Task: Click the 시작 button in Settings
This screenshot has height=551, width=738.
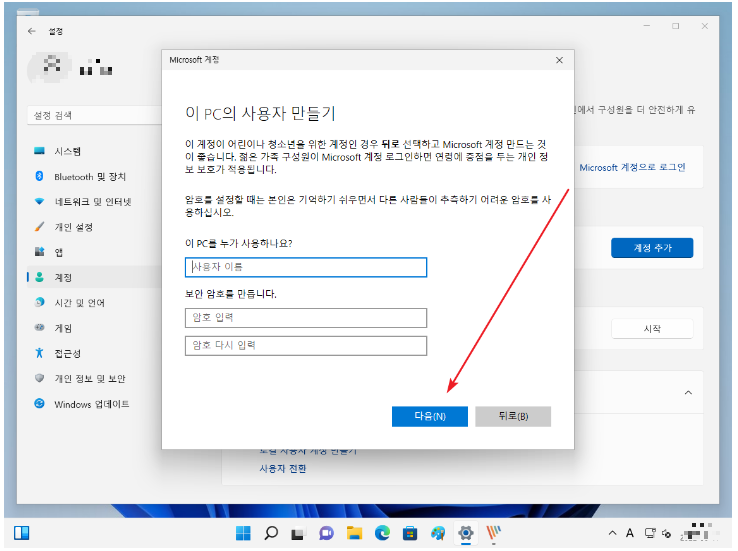Action: 652,329
